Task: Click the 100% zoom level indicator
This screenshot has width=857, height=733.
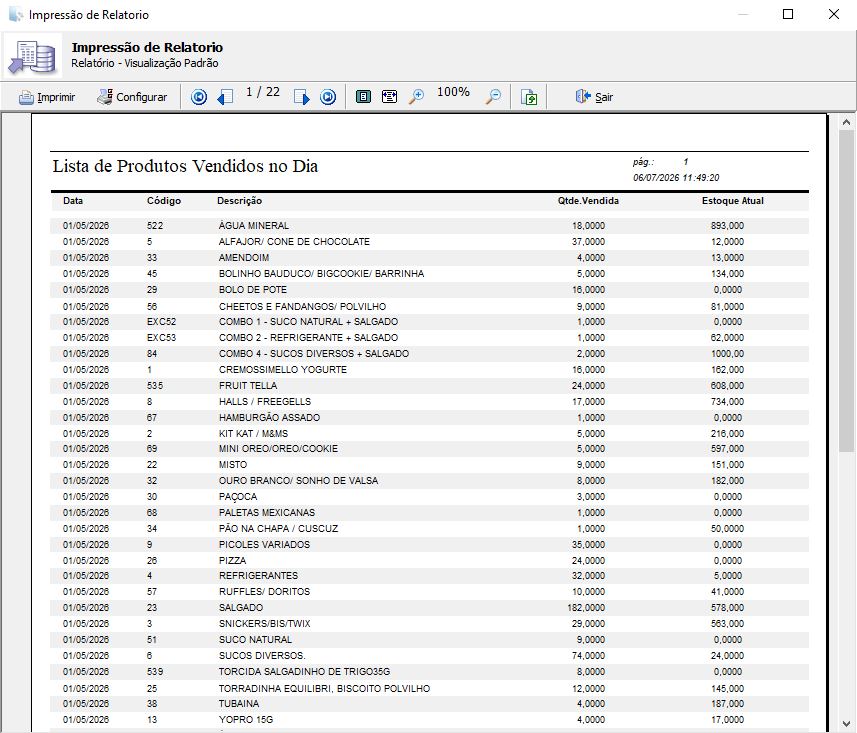Action: coord(453,92)
